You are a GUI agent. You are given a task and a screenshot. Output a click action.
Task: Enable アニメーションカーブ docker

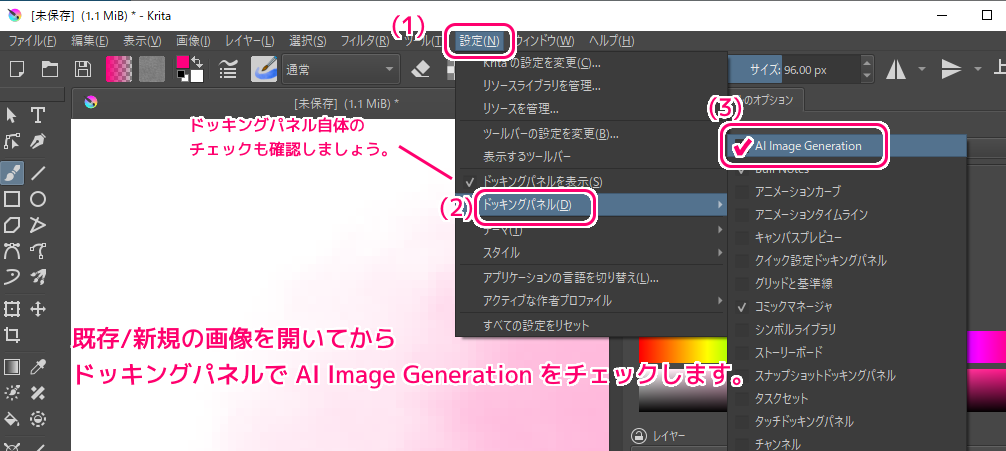click(847, 191)
